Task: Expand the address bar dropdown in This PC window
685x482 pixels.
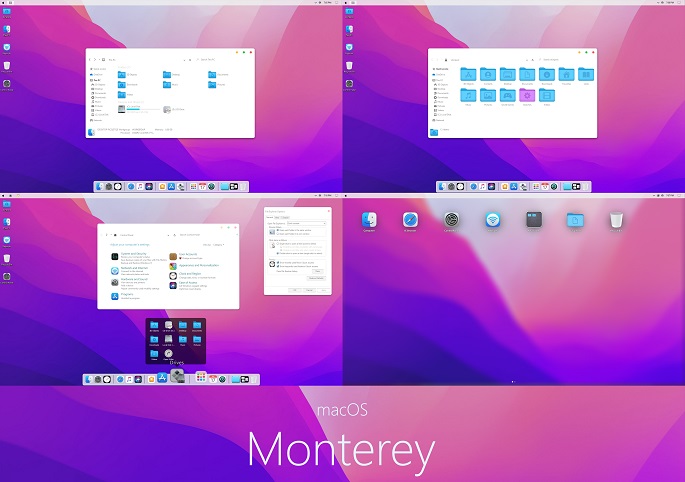Action: (184, 60)
